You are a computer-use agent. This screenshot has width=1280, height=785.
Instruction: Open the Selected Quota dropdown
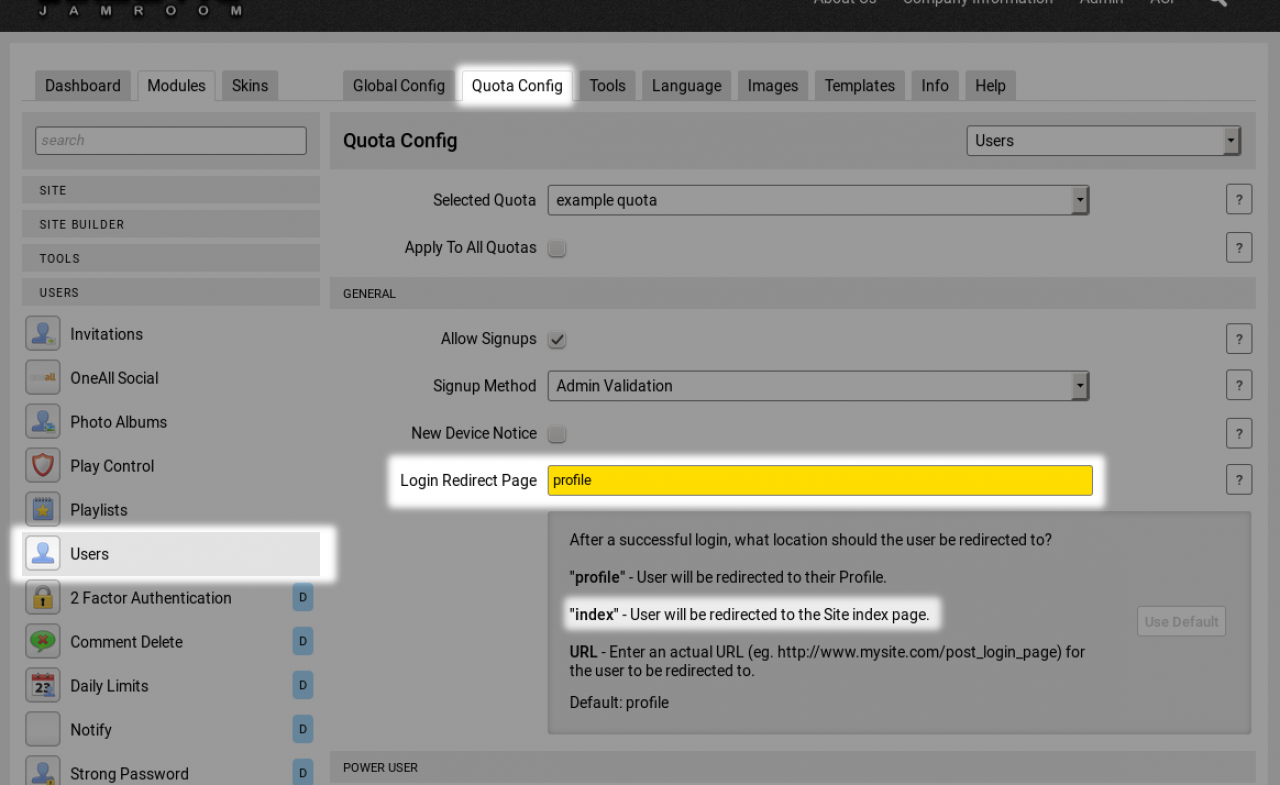pyautogui.click(x=817, y=200)
